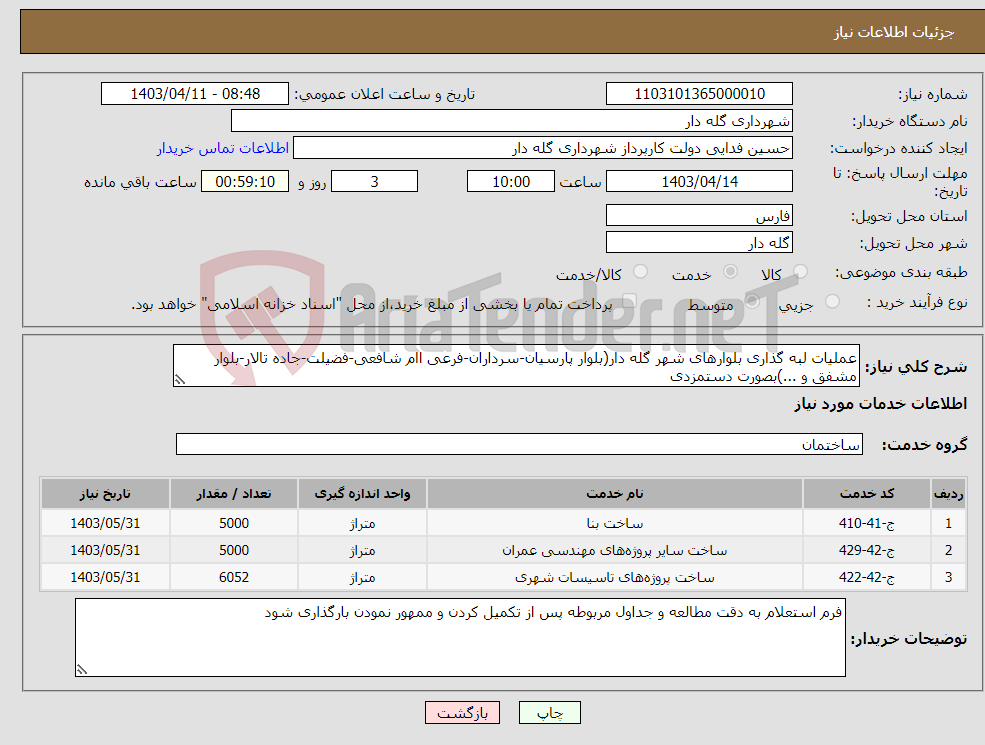The image size is (985, 745).
Task: Click service ساخت سایر پروژه‌های مهندسی عمران
Action: point(614,550)
